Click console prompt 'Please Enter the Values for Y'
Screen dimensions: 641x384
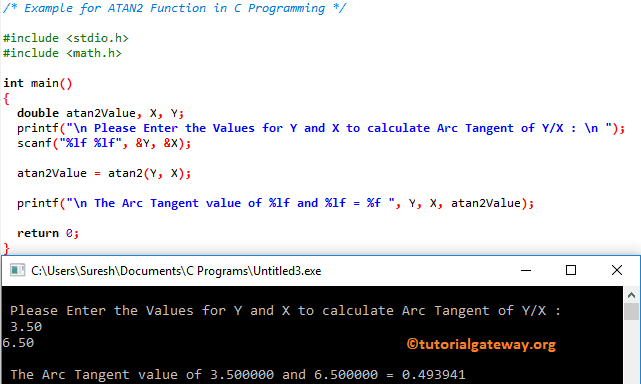[x=285, y=310]
